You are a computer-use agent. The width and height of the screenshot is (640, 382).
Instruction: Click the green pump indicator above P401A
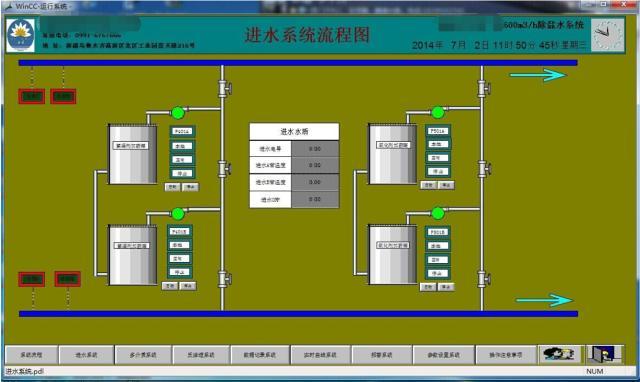pyautogui.click(x=178, y=112)
